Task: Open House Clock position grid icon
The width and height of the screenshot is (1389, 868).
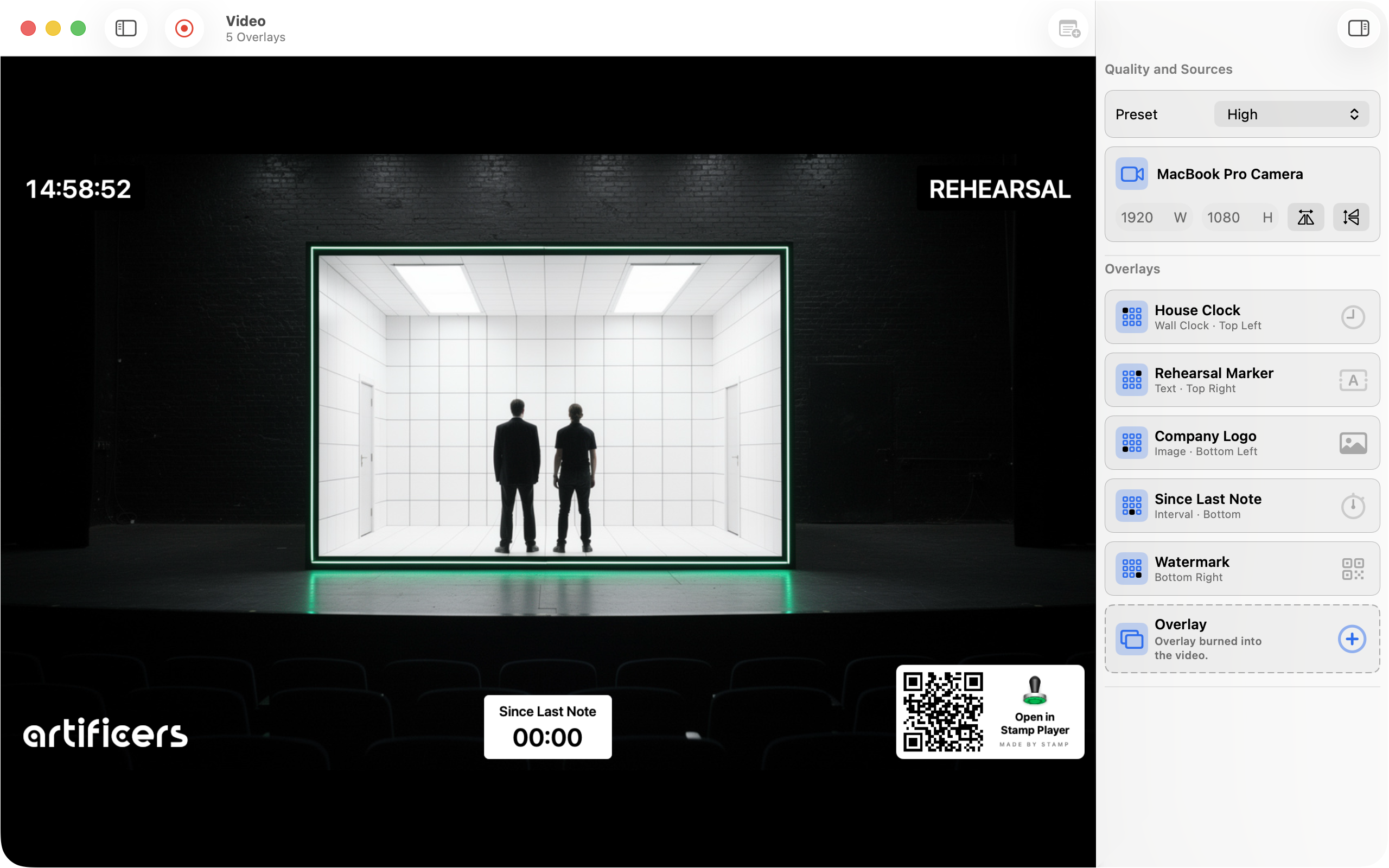Action: [x=1131, y=317]
